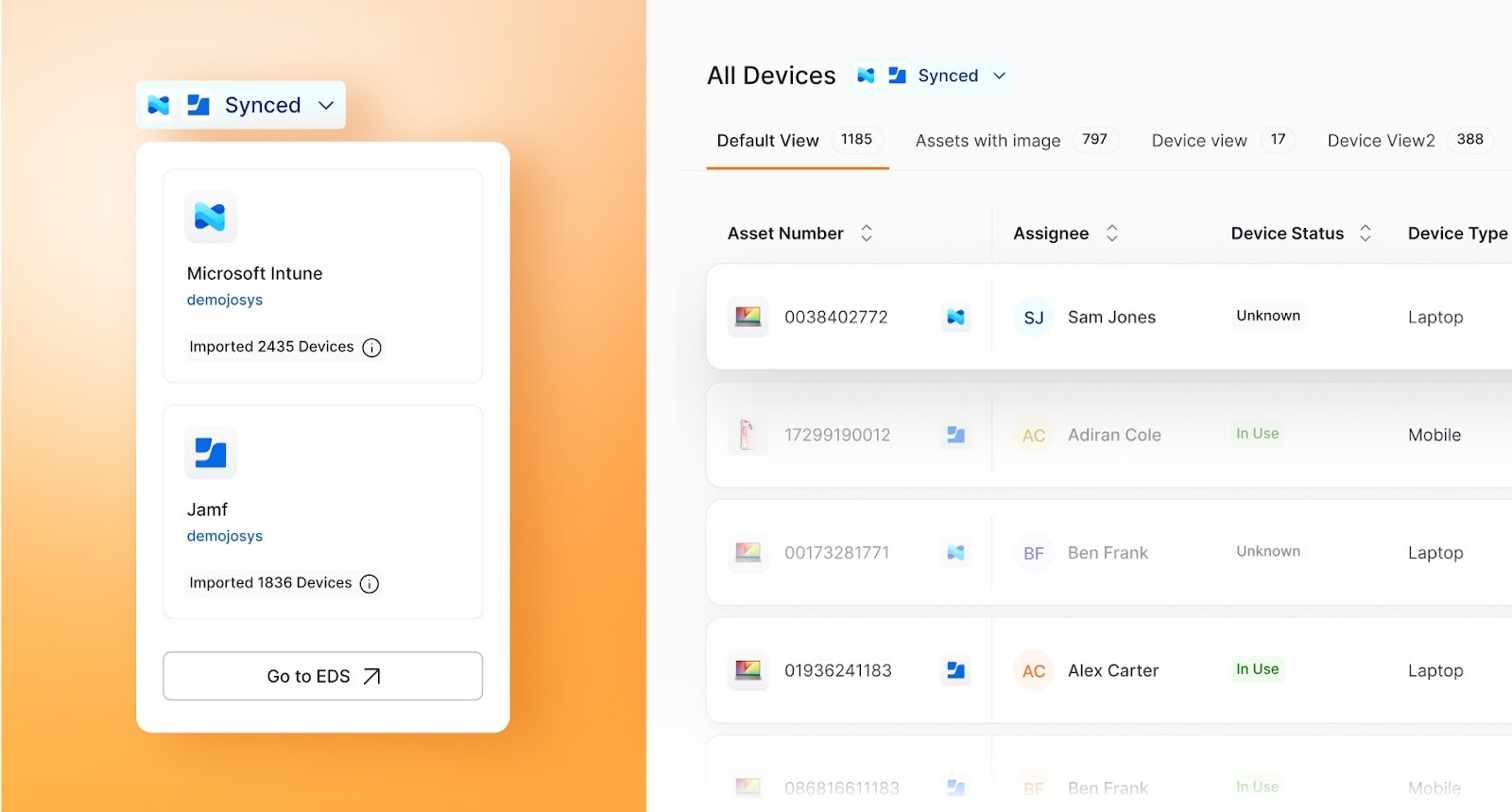Click Jamf source icon on 17299190012 row
Screen dimensions: 1512x812
[x=955, y=435]
